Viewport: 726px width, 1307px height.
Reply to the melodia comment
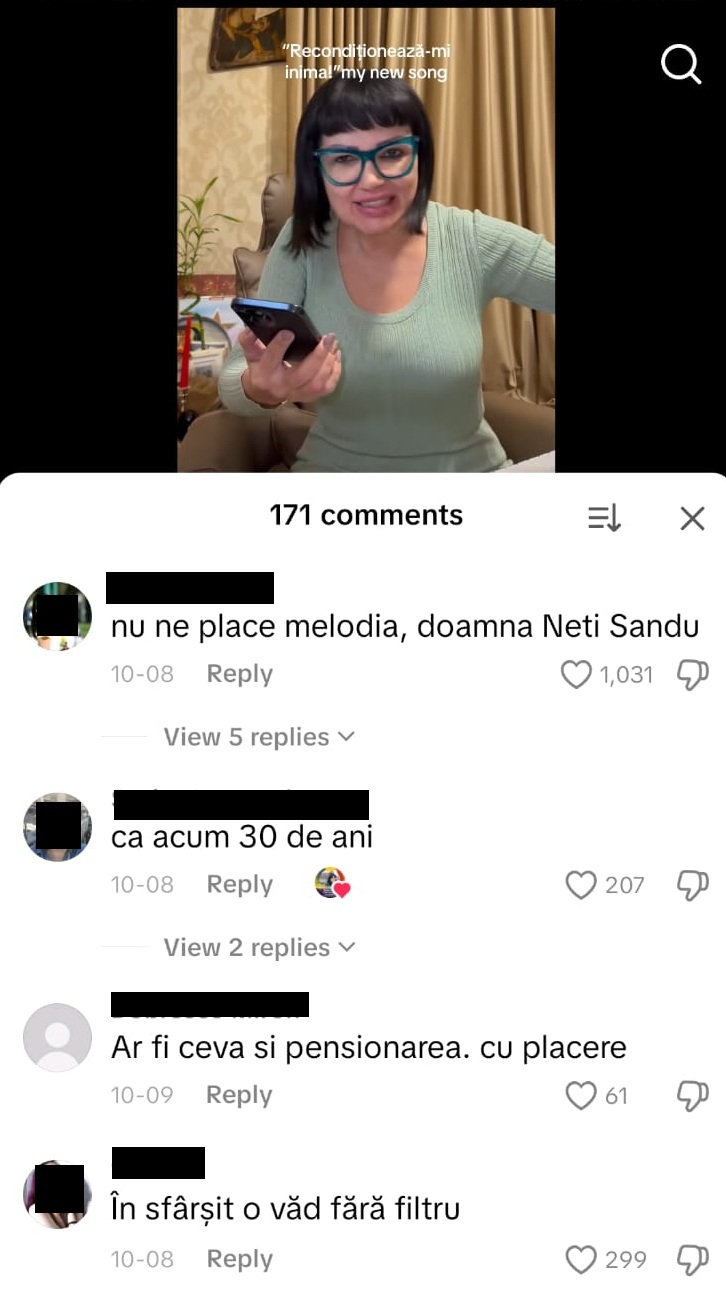(x=239, y=674)
